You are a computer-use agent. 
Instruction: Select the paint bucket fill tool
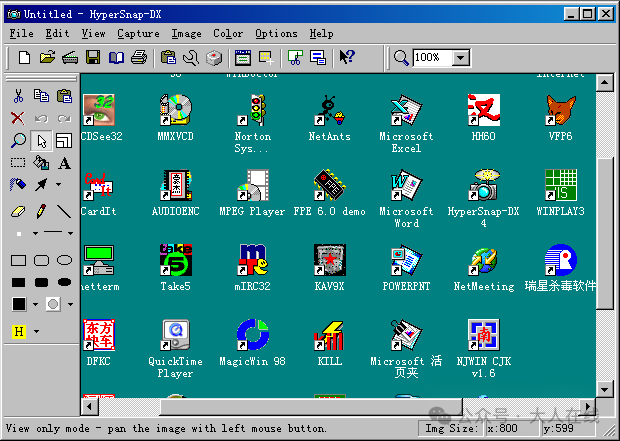[41, 163]
